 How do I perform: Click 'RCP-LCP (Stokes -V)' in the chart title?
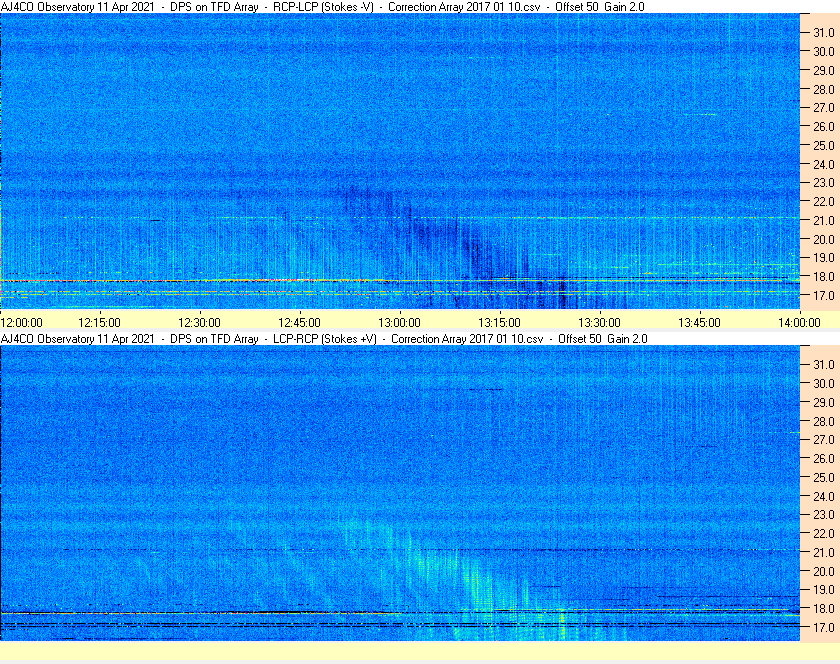click(x=323, y=7)
